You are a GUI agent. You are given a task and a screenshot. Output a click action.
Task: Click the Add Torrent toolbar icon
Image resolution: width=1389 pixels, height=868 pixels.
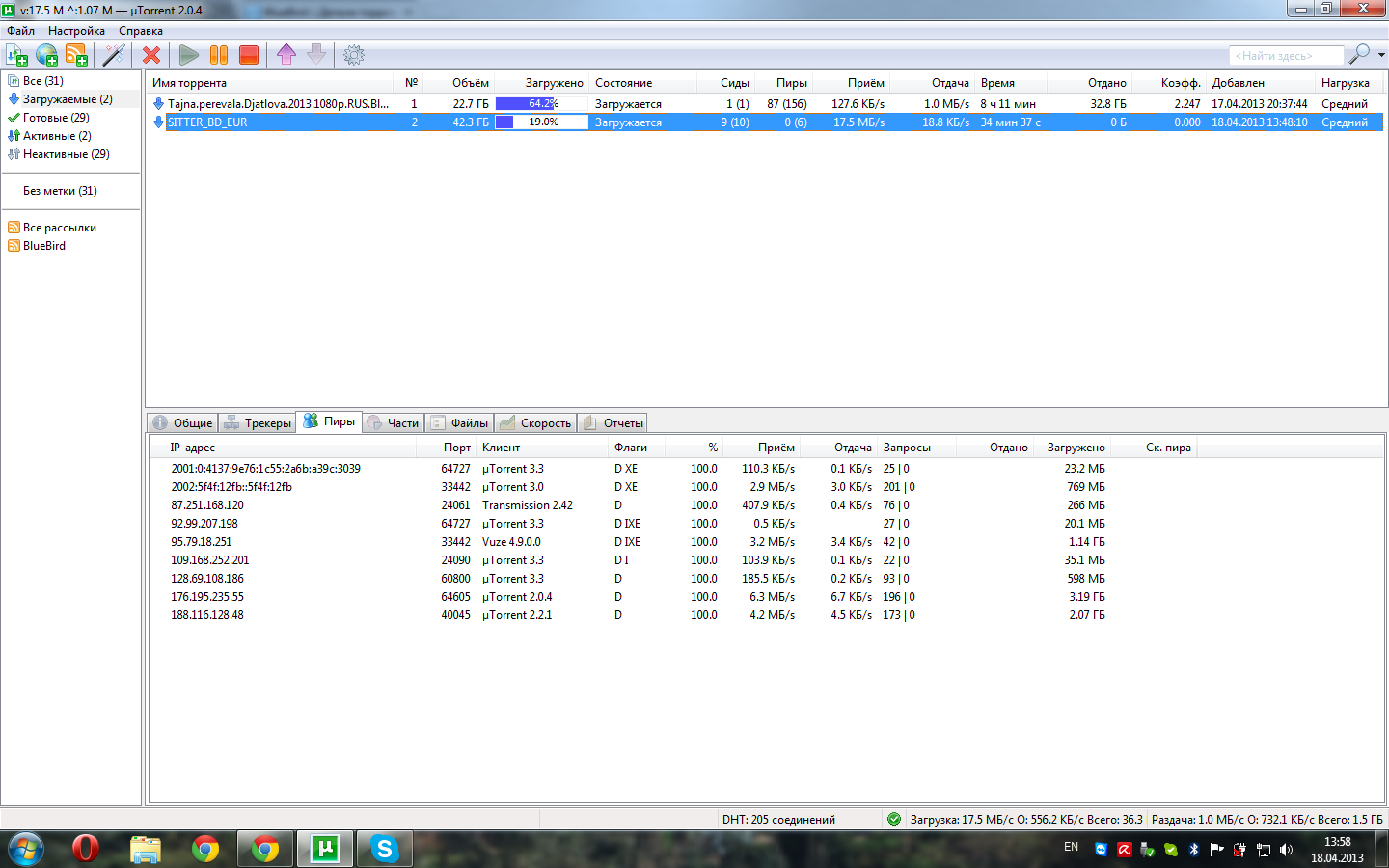(17, 55)
